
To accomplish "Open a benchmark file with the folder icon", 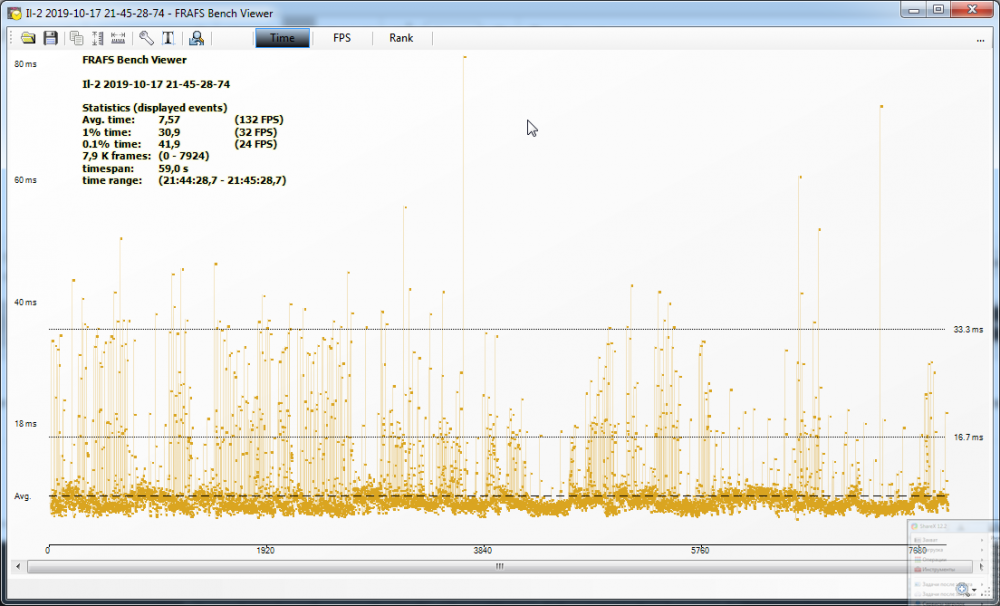I will [x=28, y=38].
